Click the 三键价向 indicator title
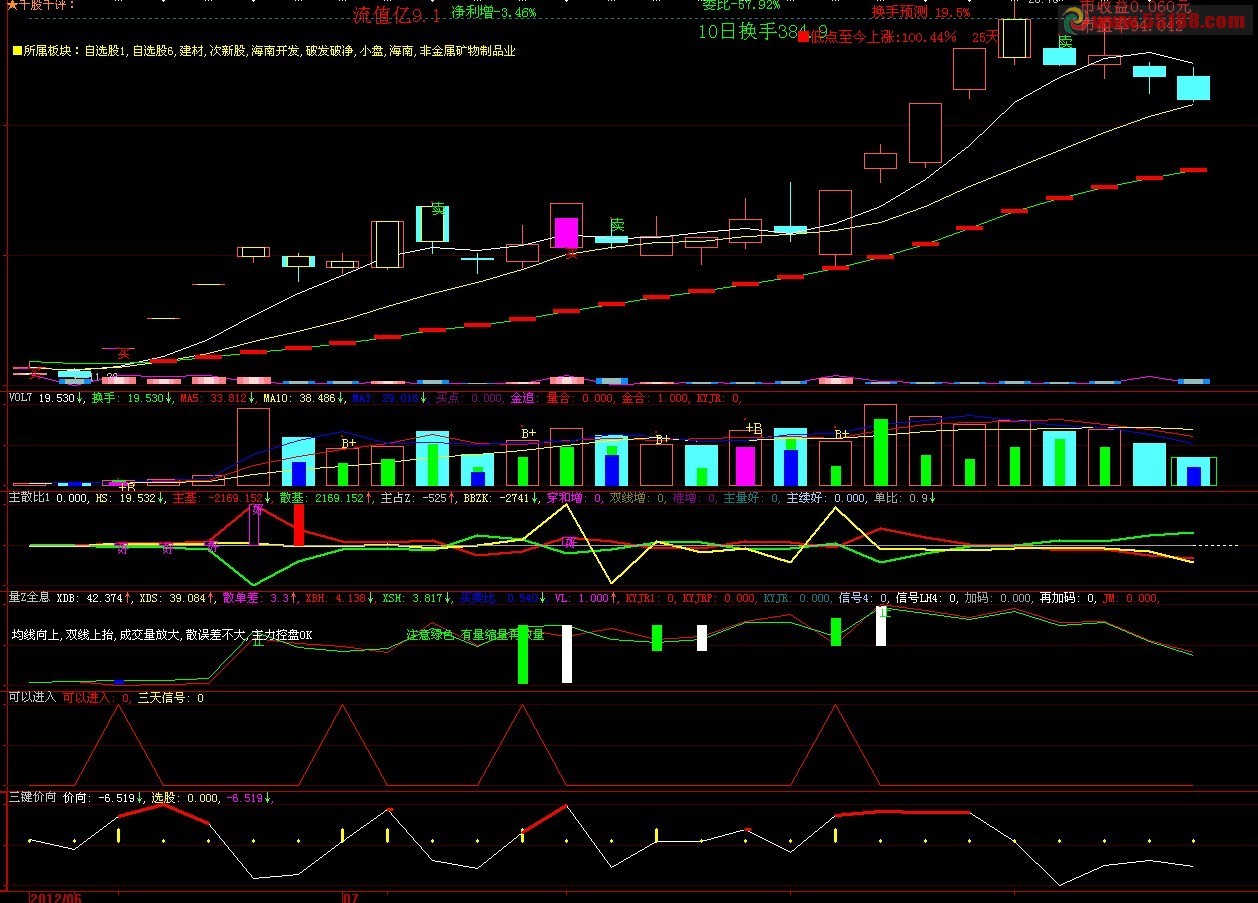 point(32,798)
